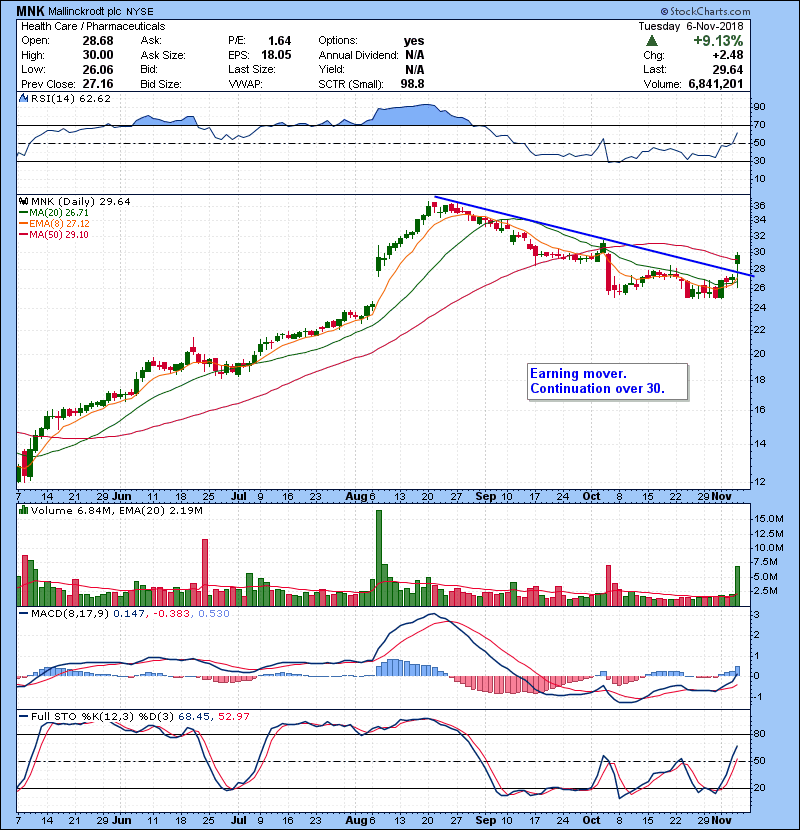Click the Ask Size label

click(x=163, y=55)
